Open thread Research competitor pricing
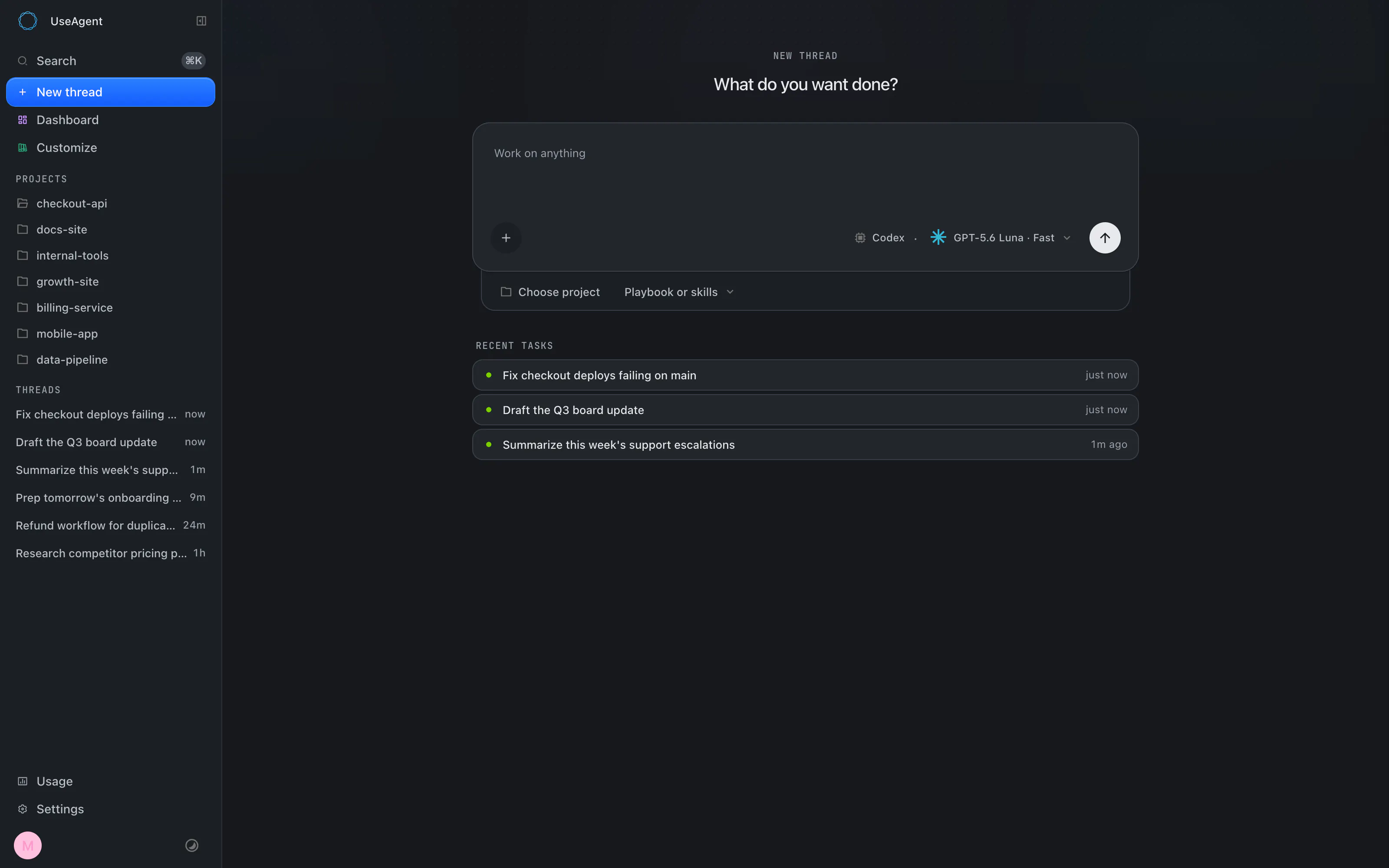The image size is (1389, 868). point(110,553)
